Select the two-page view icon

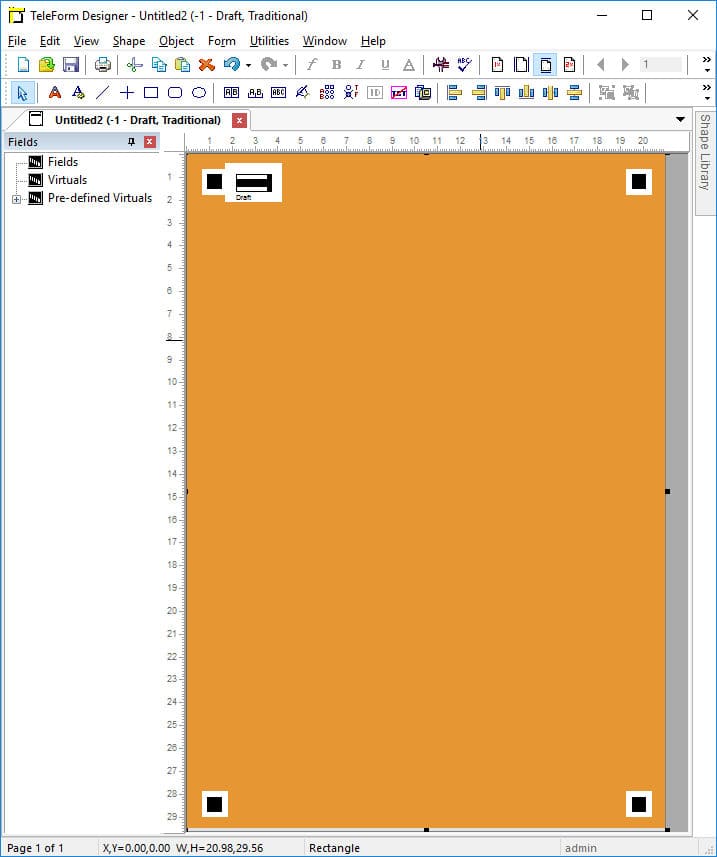(x=521, y=64)
